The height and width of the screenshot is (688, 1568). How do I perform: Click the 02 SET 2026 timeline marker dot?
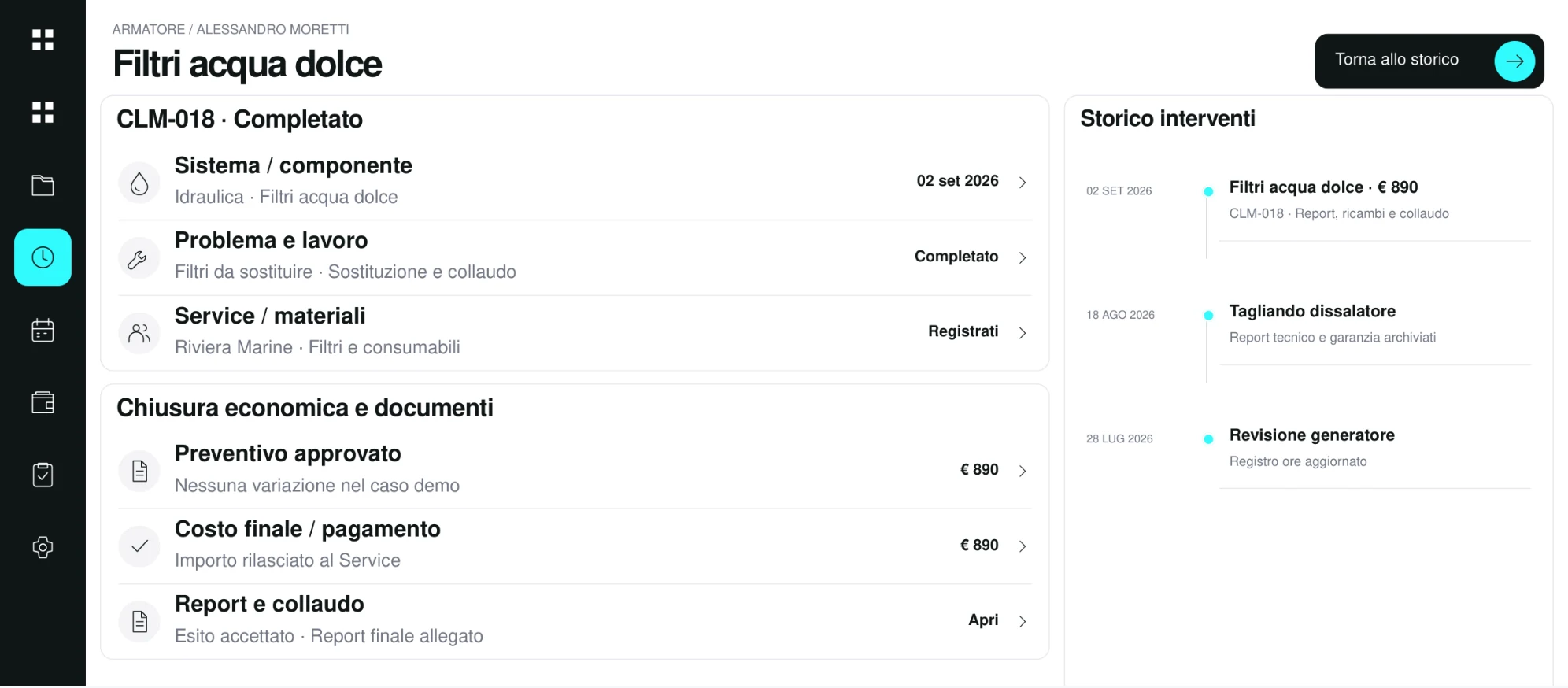pyautogui.click(x=1208, y=191)
